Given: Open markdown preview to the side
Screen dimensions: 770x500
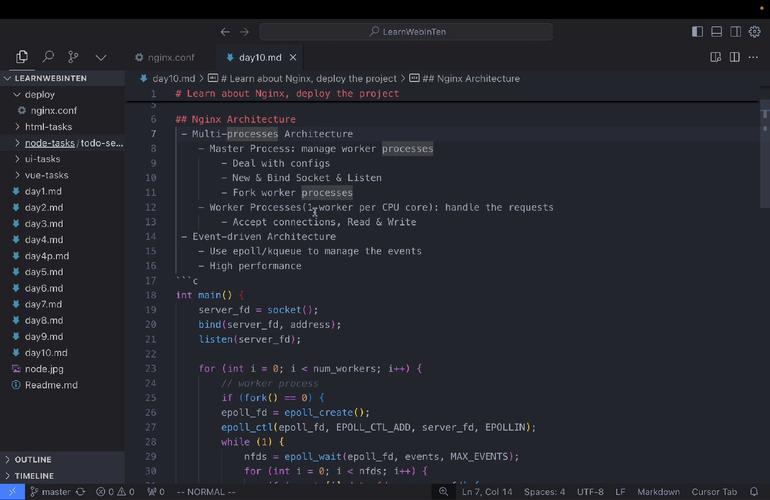Looking at the screenshot, I should [x=715, y=57].
